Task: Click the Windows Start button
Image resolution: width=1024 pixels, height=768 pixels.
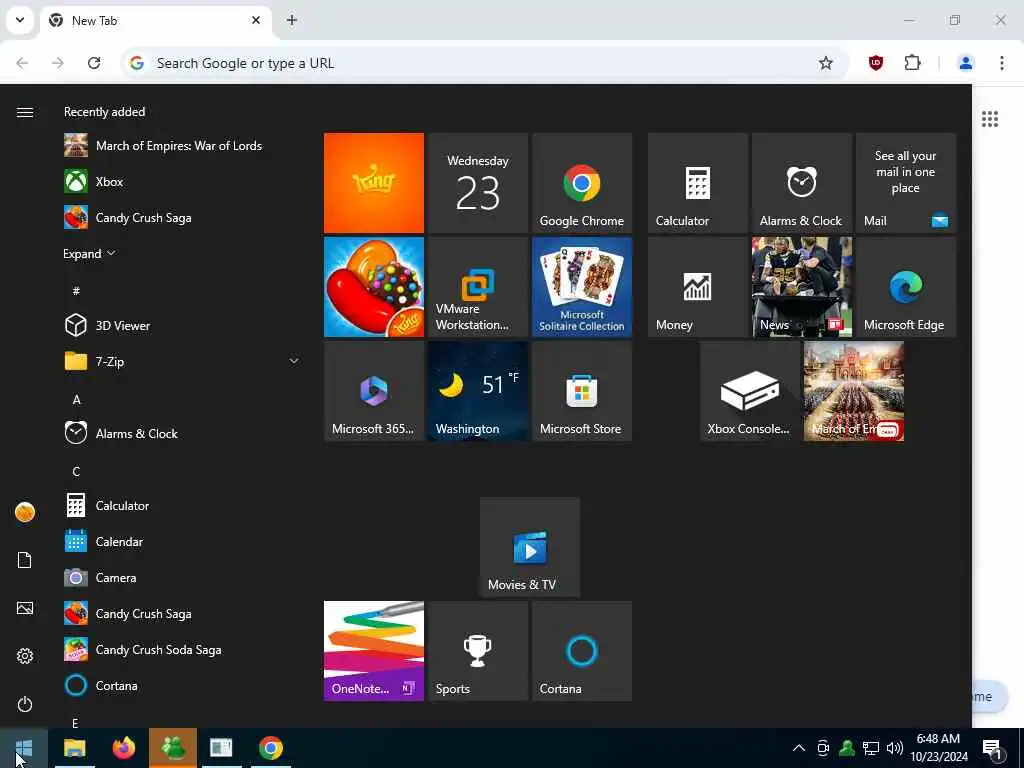Action: coord(24,748)
